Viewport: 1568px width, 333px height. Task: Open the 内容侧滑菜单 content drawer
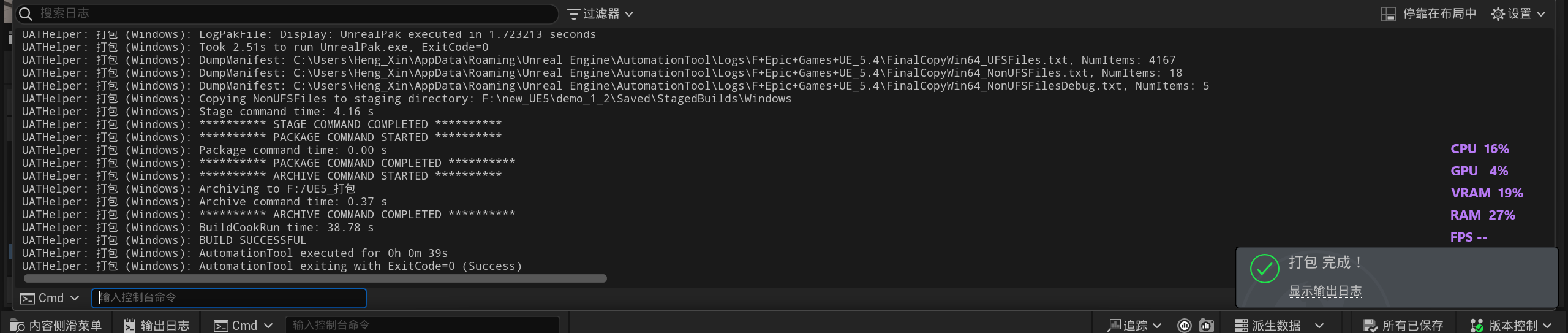[56, 326]
